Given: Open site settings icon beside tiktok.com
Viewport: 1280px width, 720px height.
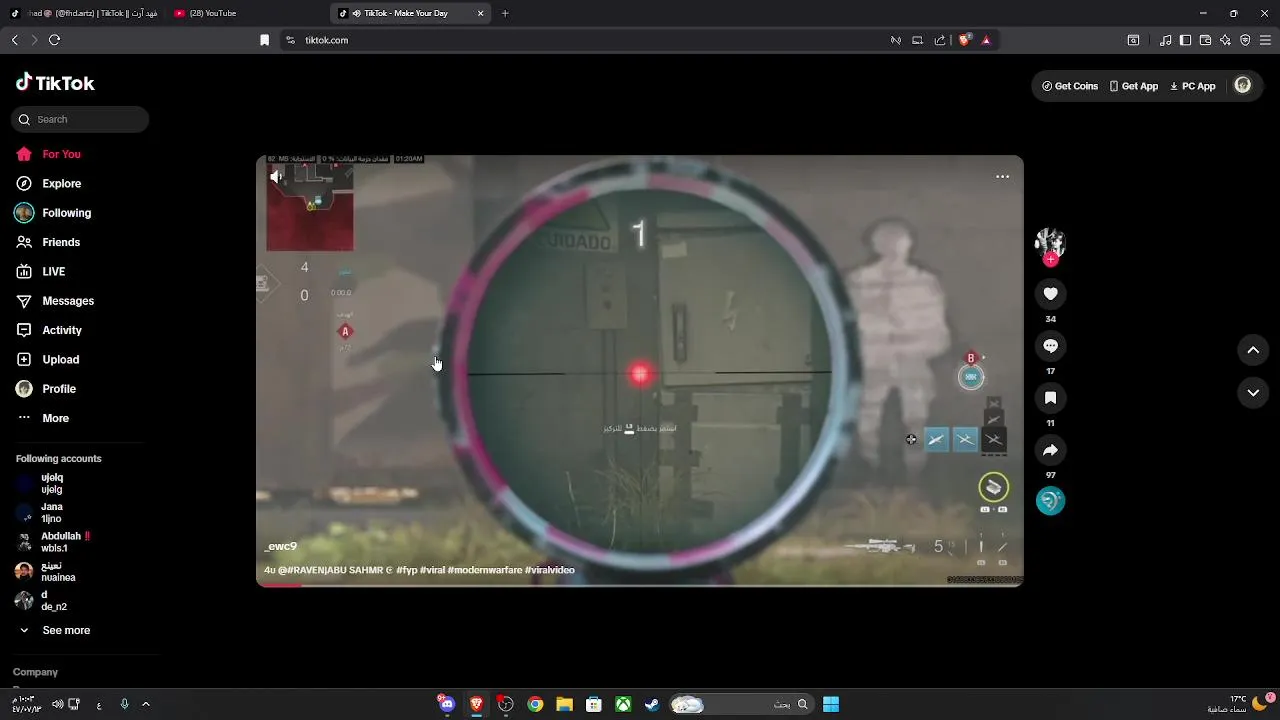Looking at the screenshot, I should point(290,40).
